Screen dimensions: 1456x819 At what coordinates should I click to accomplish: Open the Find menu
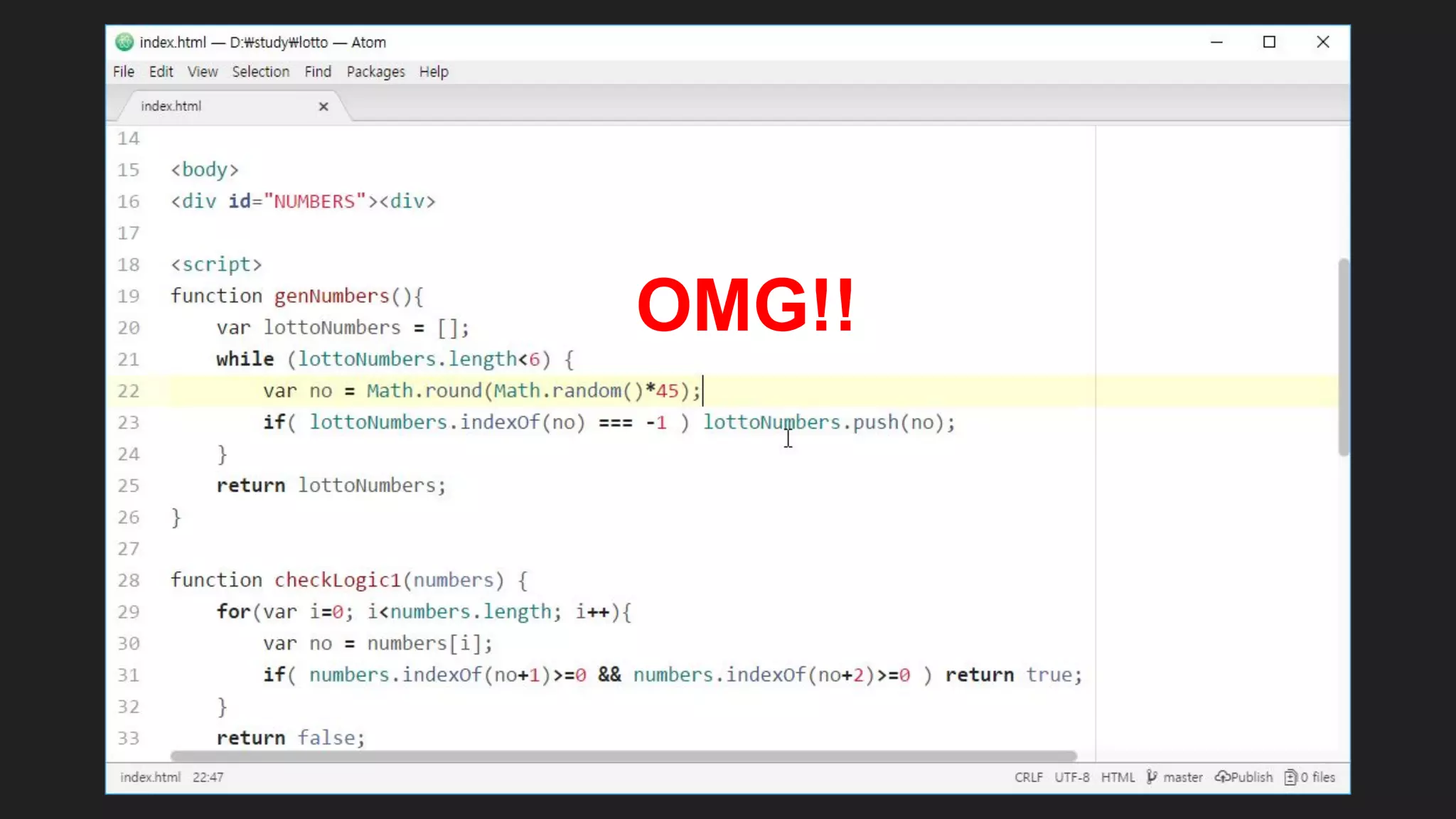pos(318,72)
